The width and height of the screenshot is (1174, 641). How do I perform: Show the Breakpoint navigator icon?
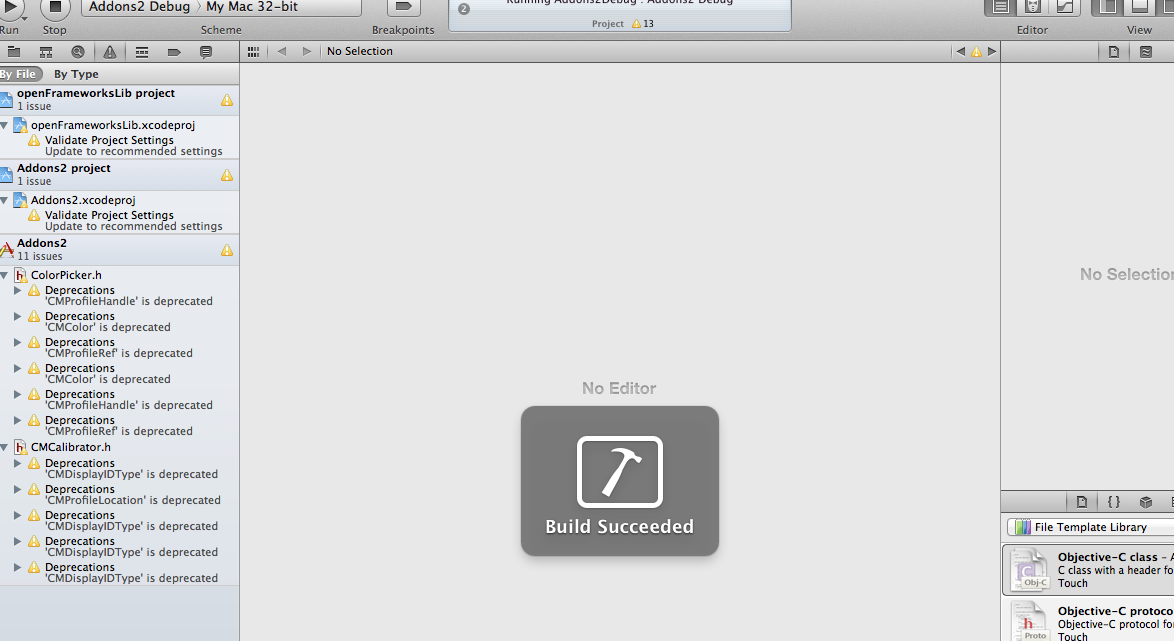click(x=174, y=52)
